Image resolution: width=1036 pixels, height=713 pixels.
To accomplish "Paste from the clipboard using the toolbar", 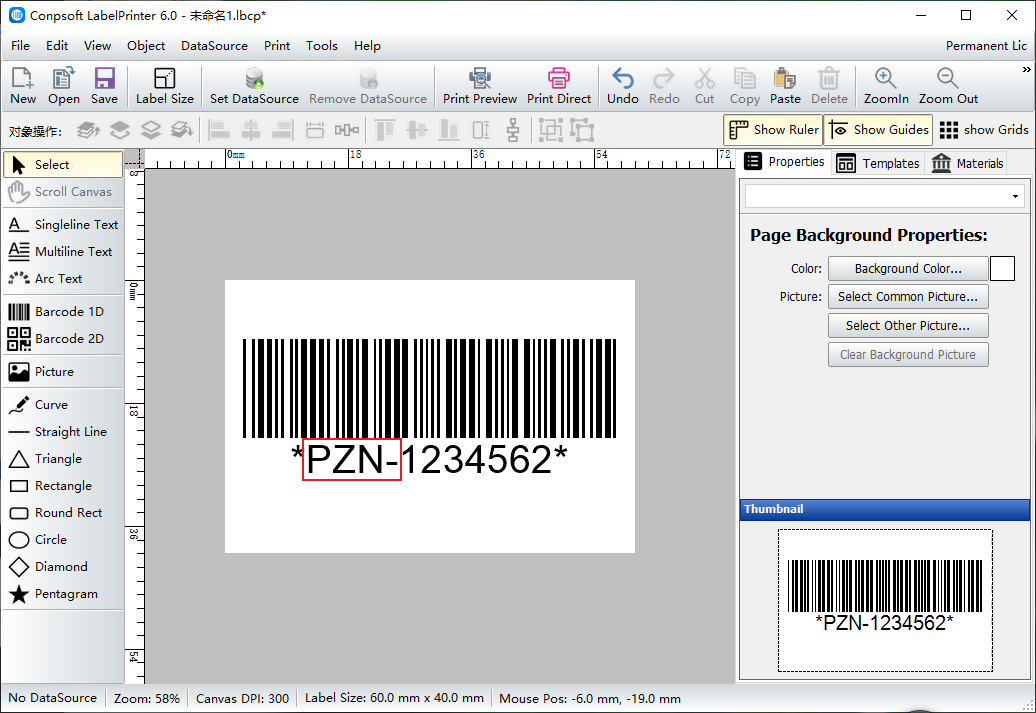I will point(785,86).
